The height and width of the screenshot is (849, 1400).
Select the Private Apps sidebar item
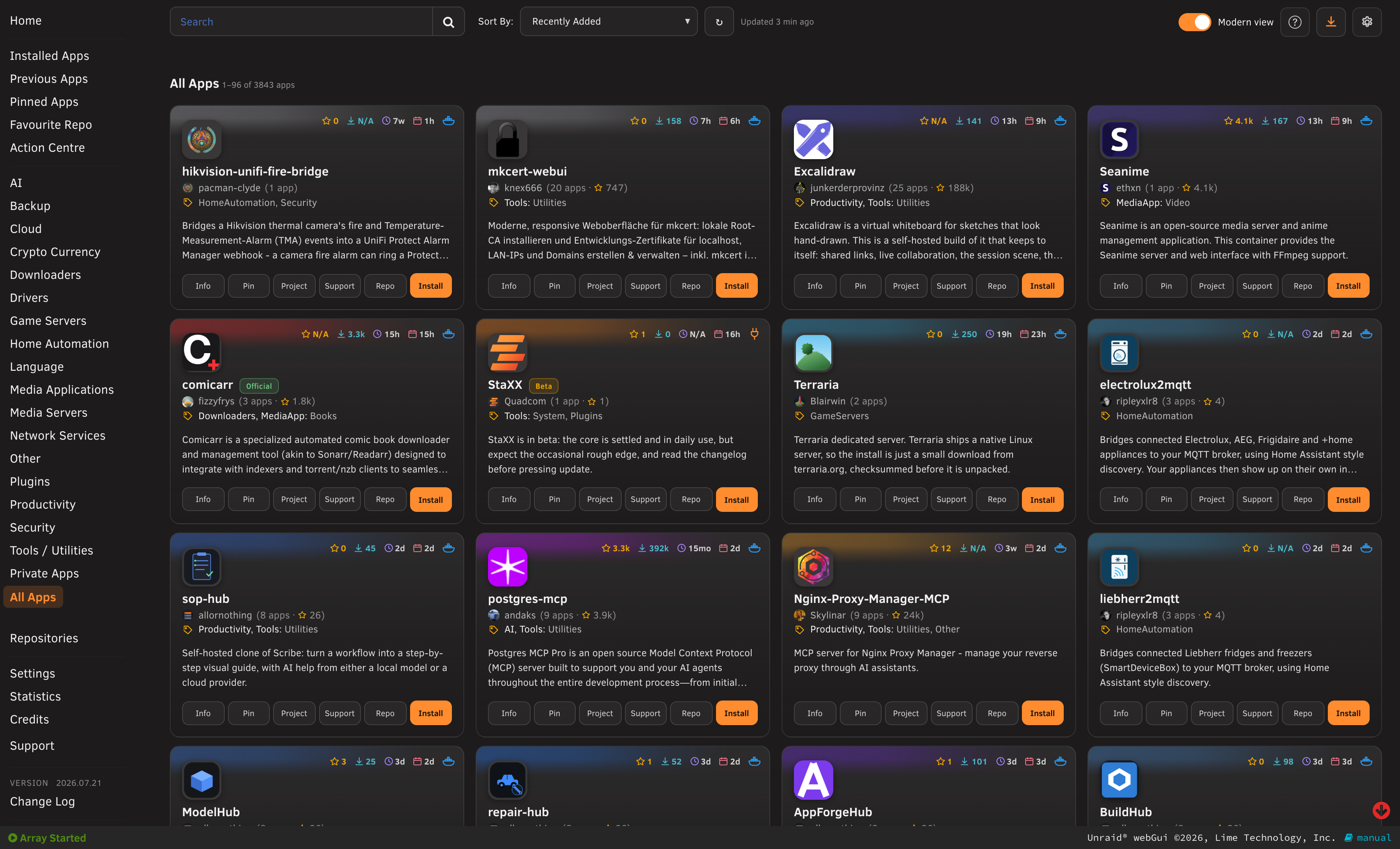pyautogui.click(x=44, y=573)
